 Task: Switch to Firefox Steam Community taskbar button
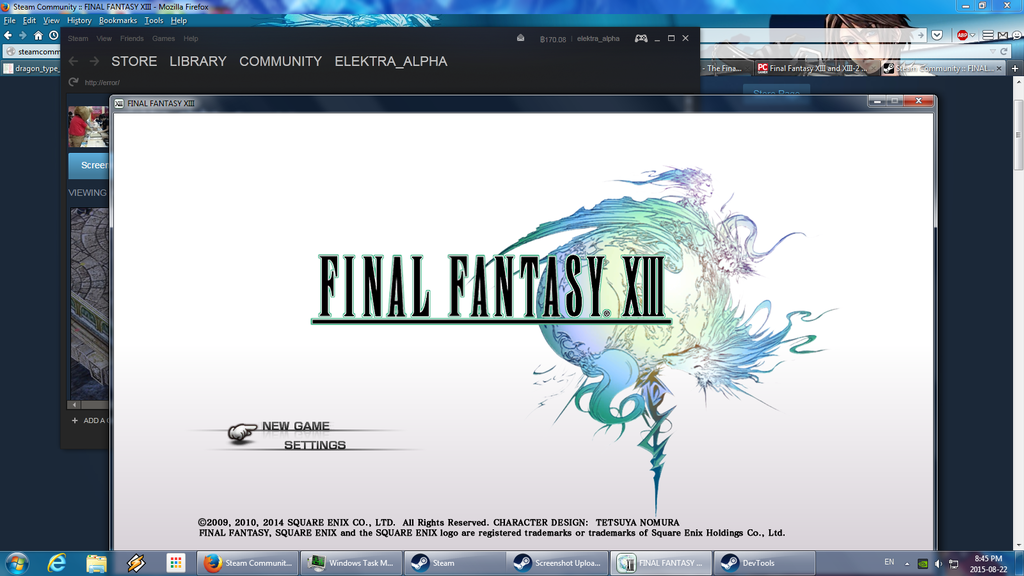(x=248, y=563)
